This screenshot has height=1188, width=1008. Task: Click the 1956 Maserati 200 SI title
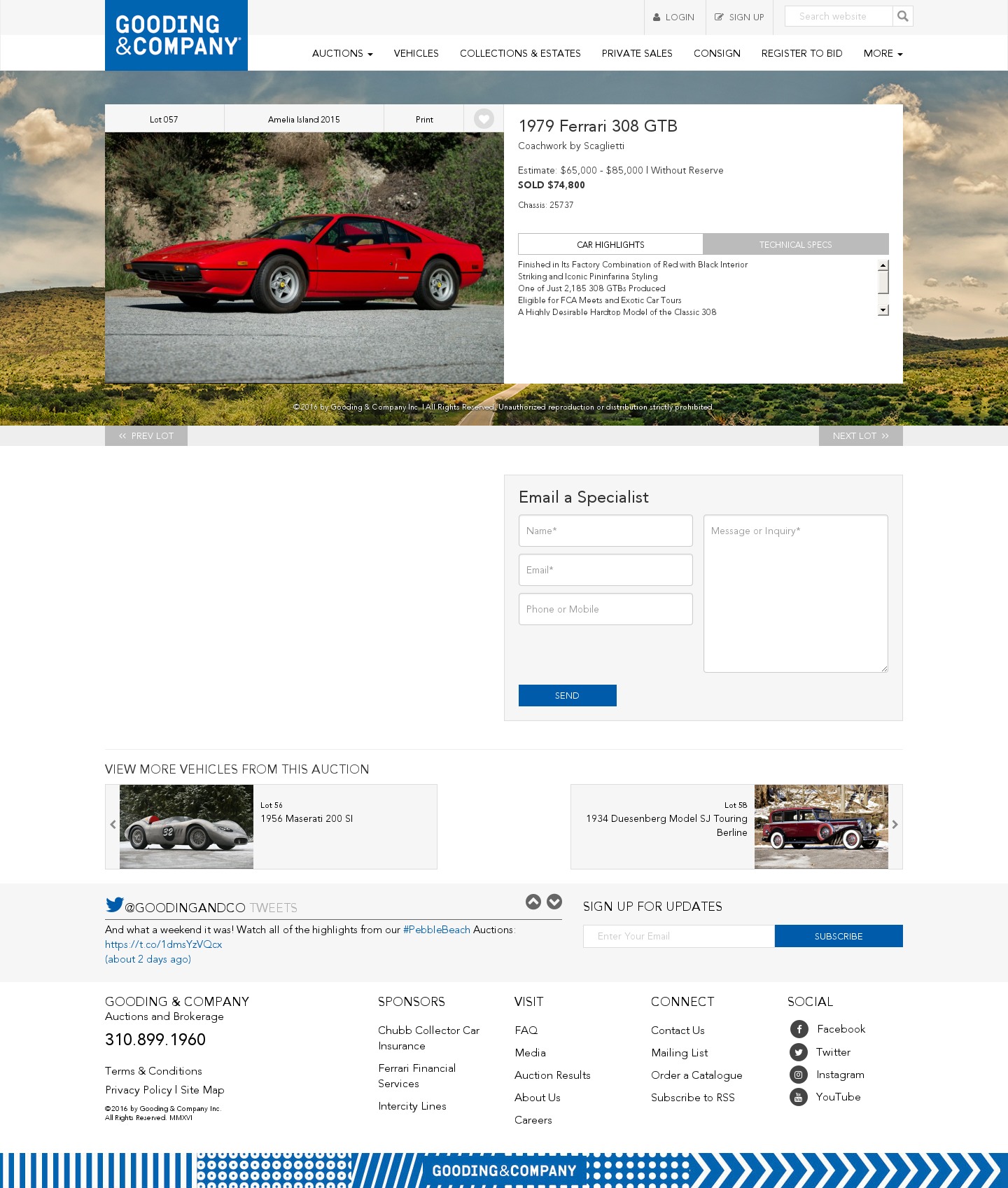click(307, 818)
